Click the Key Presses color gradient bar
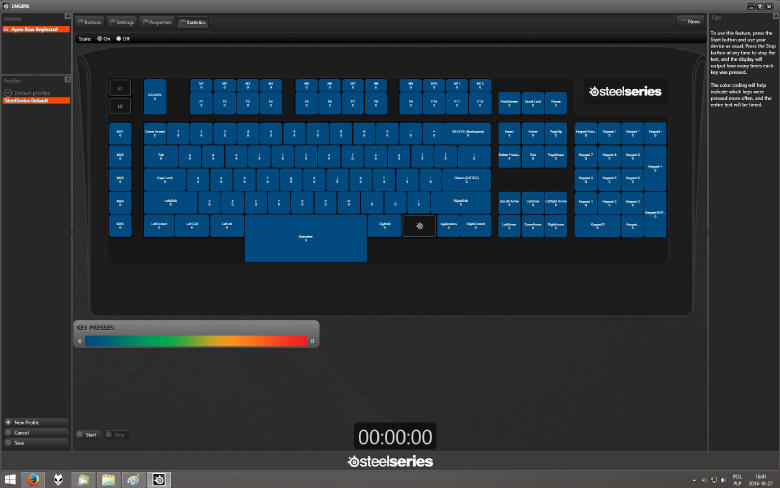This screenshot has height=488, width=780. coord(196,341)
